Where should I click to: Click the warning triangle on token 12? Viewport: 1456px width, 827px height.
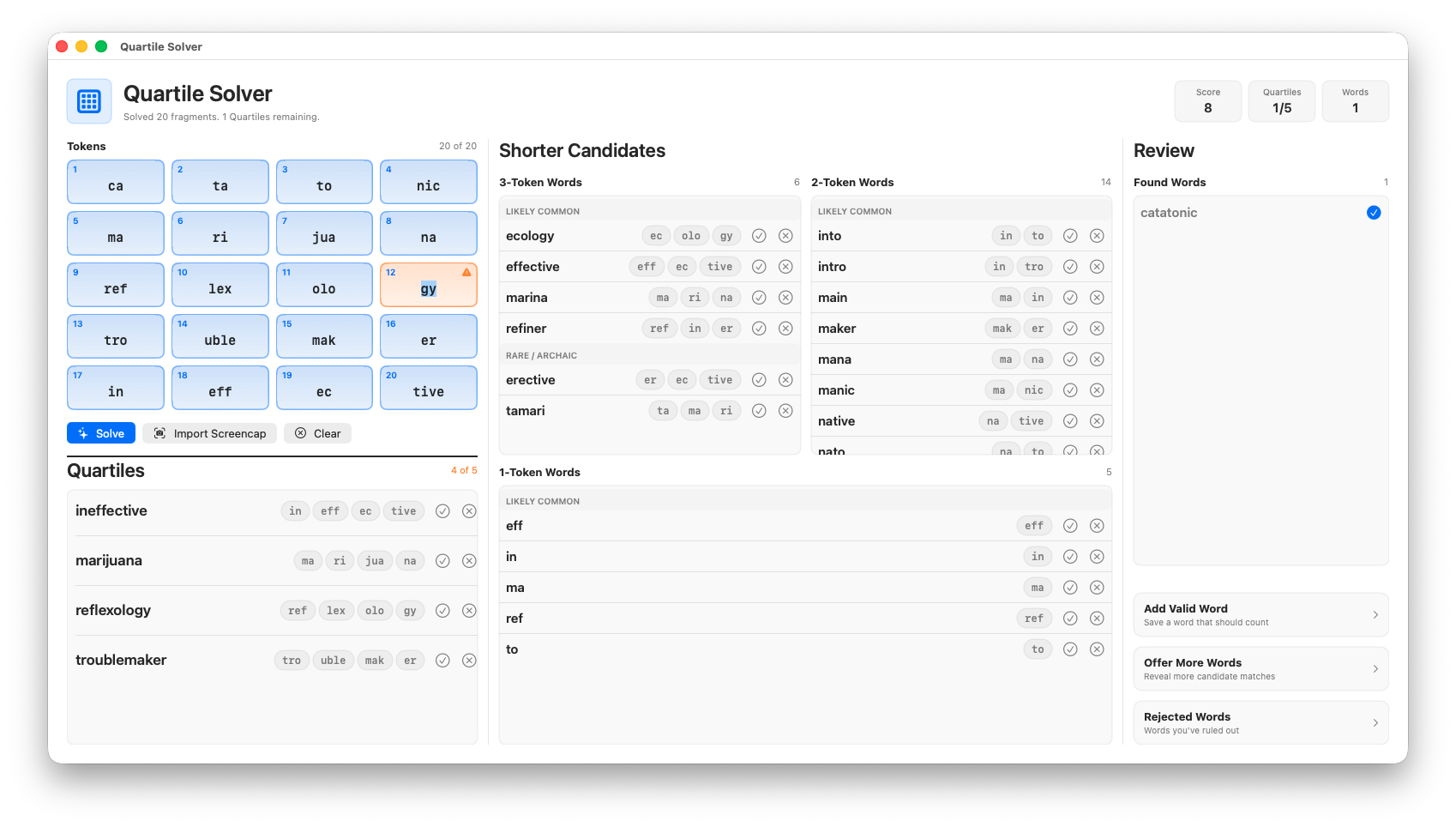coord(466,273)
